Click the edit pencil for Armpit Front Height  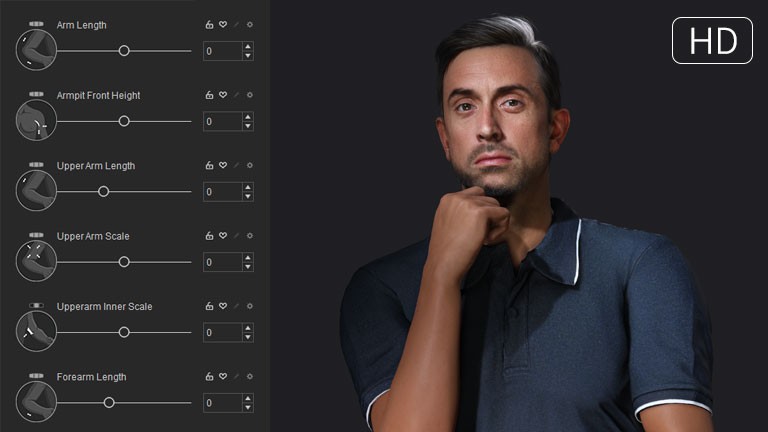click(237, 96)
